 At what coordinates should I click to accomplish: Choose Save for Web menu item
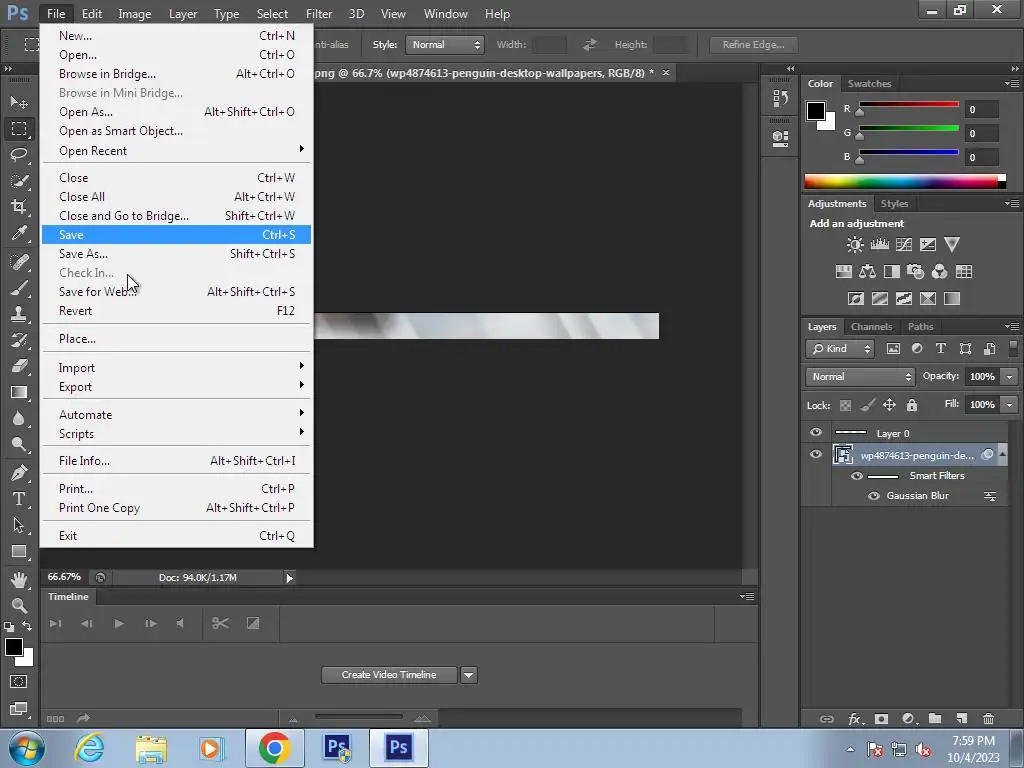[x=176, y=291]
